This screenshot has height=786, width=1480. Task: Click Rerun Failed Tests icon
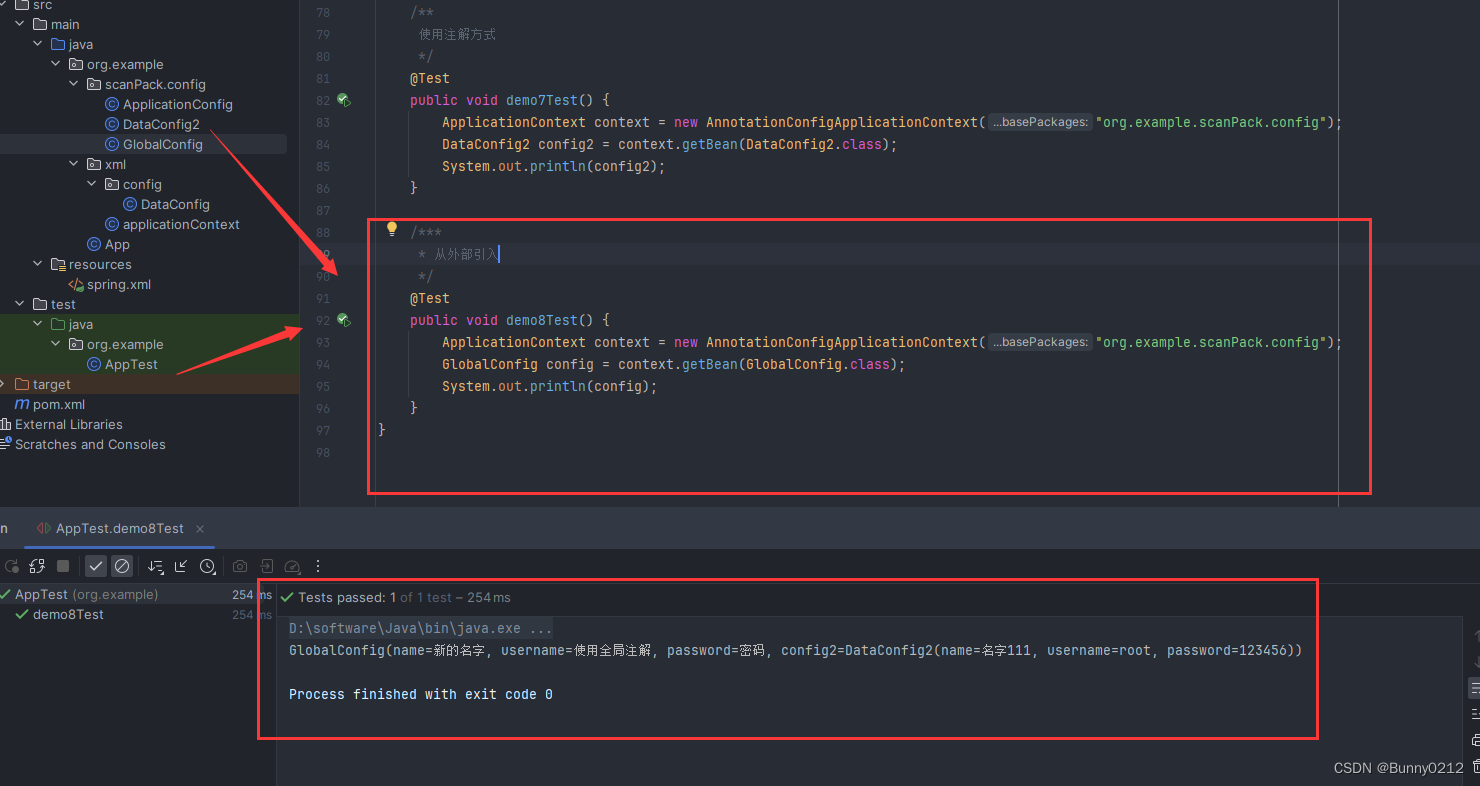point(37,566)
